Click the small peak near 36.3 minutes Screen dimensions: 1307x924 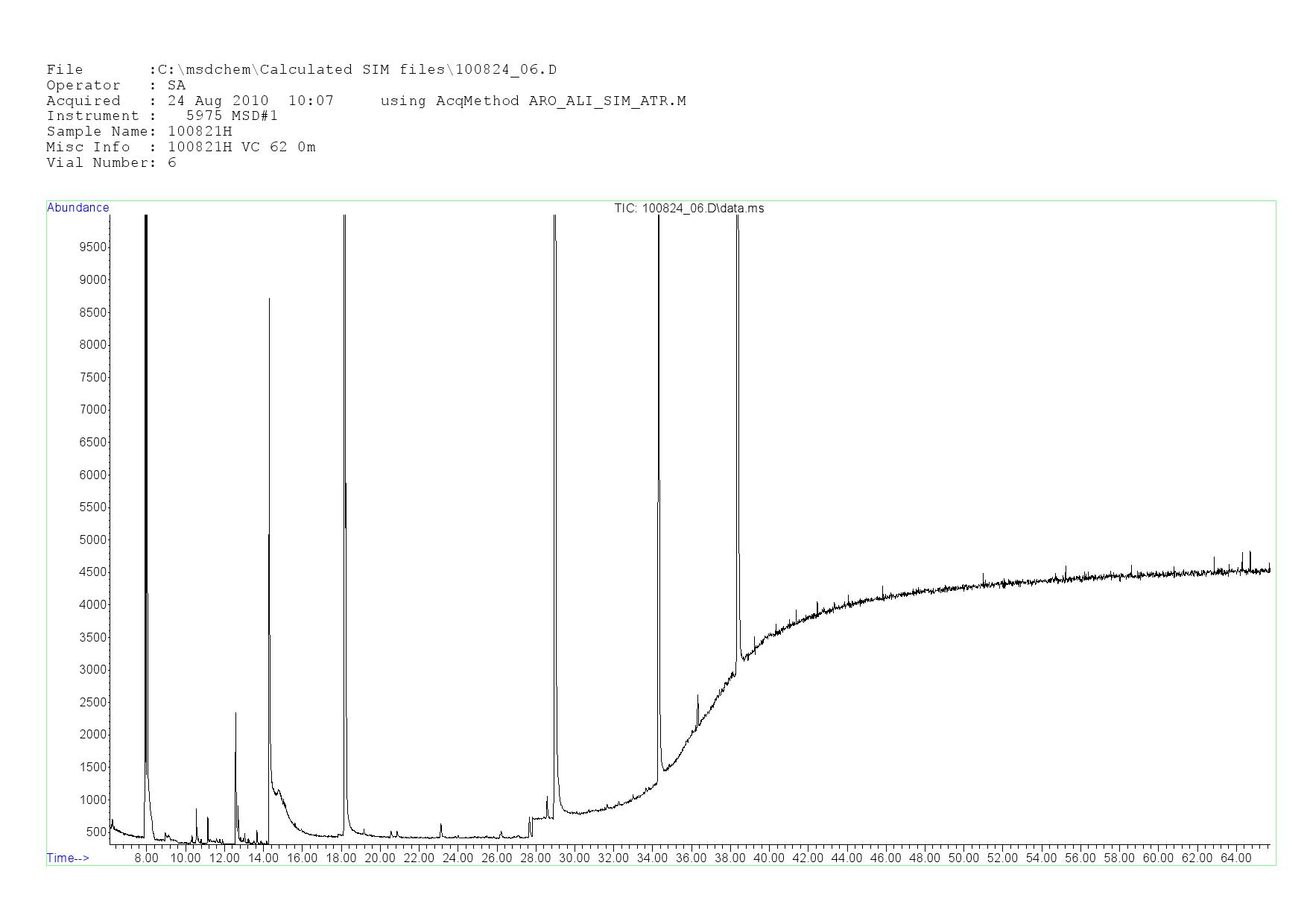697,696
